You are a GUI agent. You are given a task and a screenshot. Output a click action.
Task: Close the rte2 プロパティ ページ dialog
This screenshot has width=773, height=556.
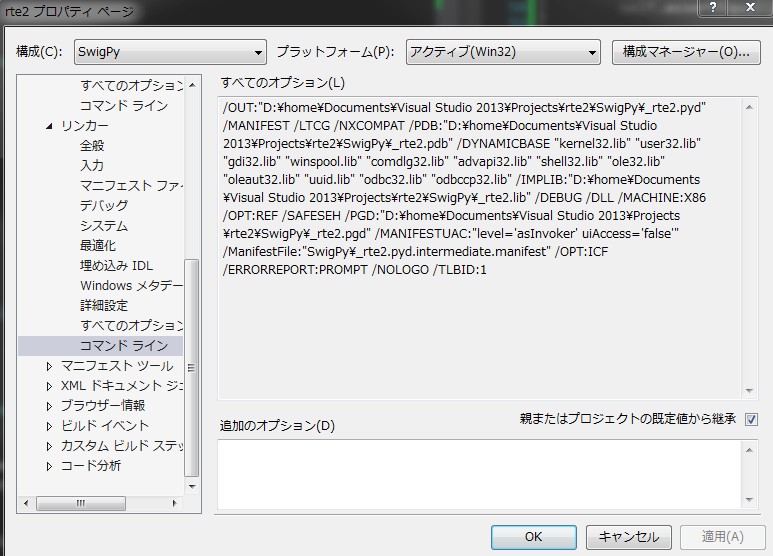[x=750, y=7]
